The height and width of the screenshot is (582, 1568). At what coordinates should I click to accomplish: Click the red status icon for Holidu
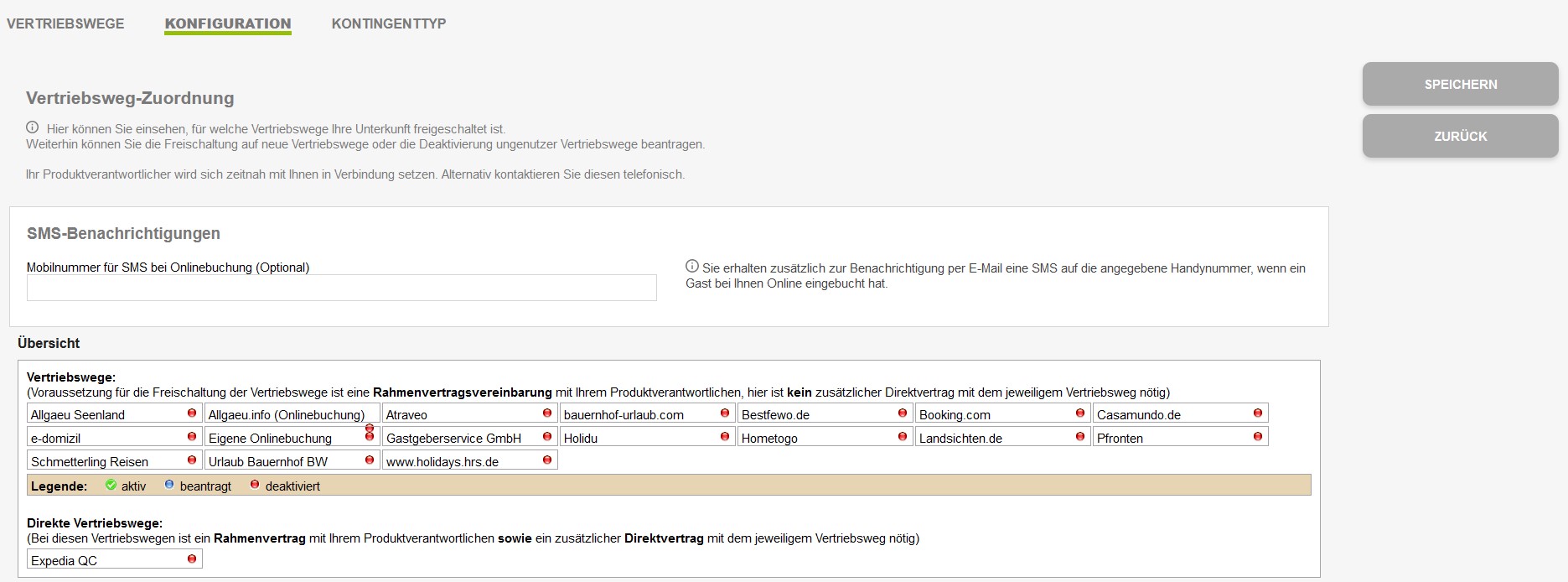tap(725, 437)
